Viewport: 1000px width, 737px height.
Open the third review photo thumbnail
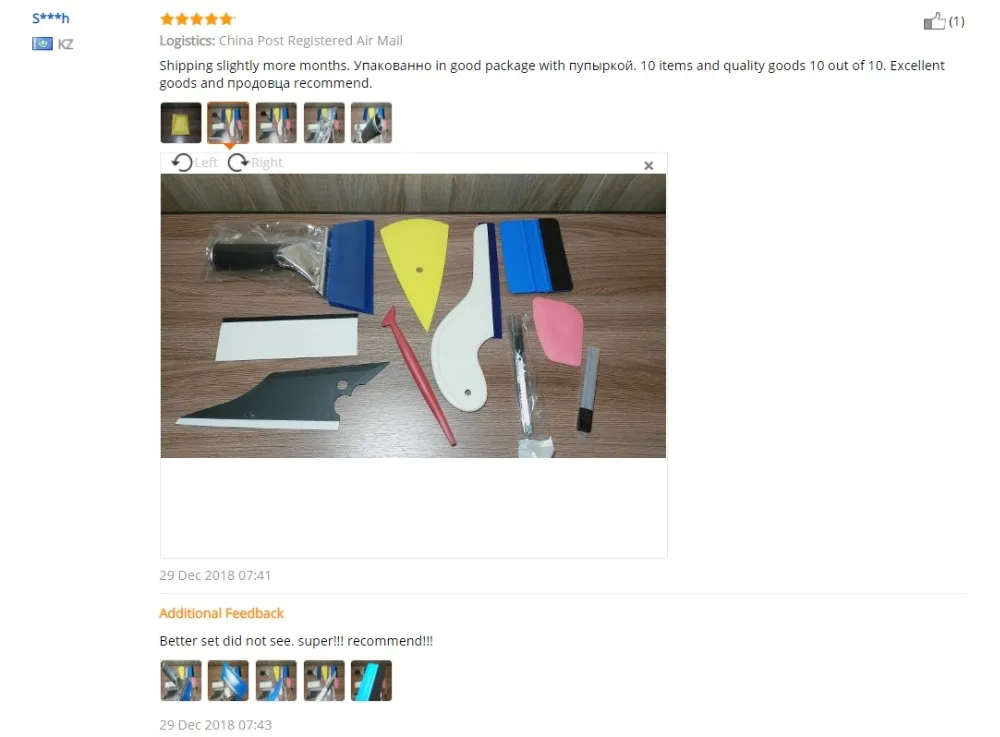pos(276,122)
